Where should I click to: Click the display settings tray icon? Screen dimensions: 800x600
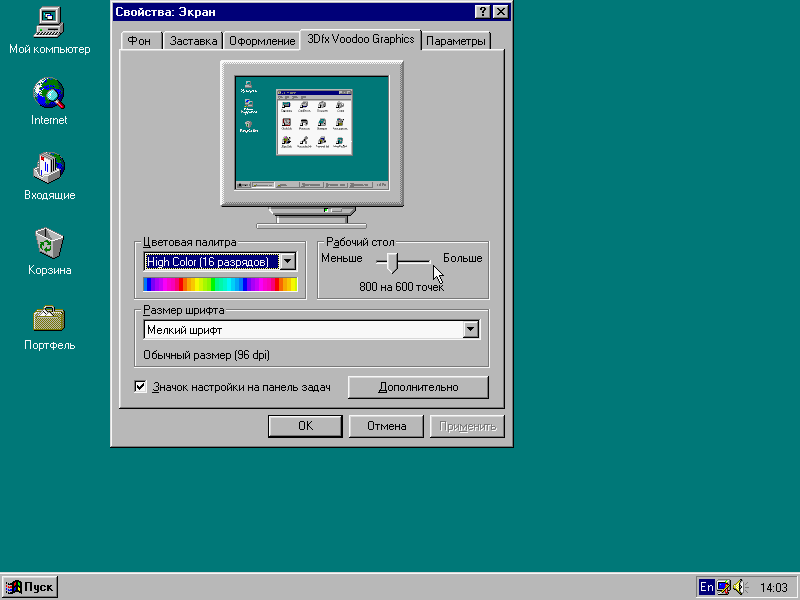coord(723,587)
